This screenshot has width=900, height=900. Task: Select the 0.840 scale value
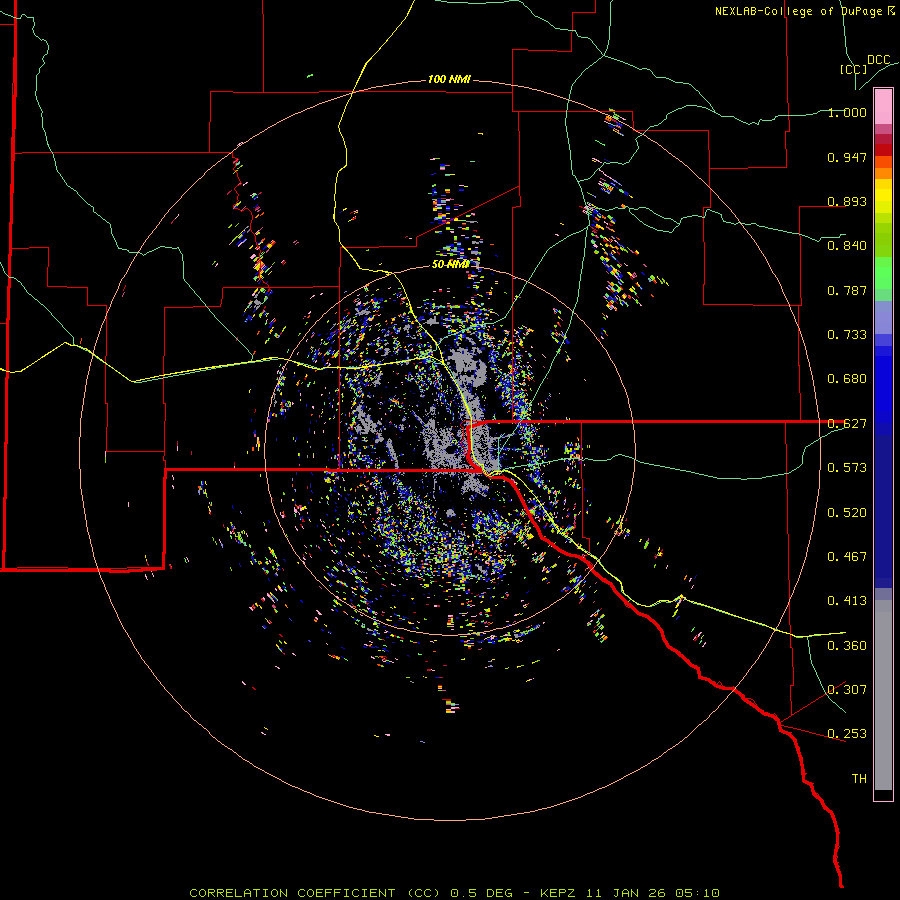pos(847,245)
